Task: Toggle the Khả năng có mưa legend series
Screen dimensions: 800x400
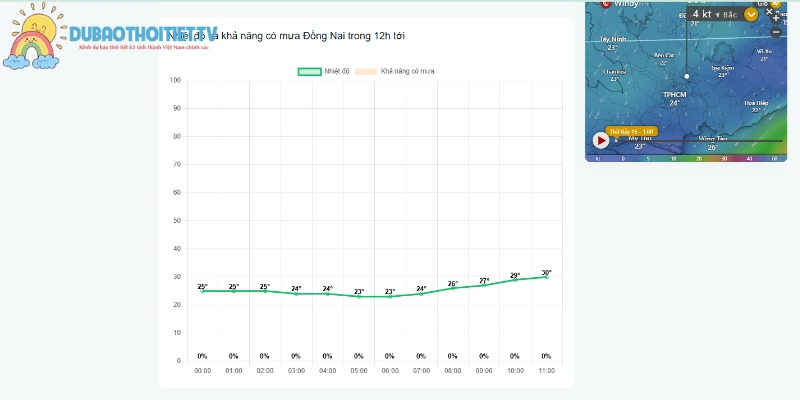Action: (x=395, y=71)
